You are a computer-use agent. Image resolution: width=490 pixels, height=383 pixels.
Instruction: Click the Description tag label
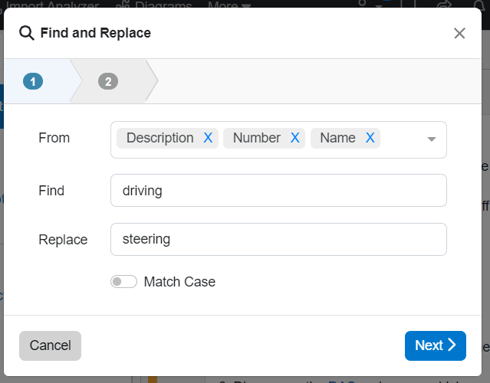[160, 138]
